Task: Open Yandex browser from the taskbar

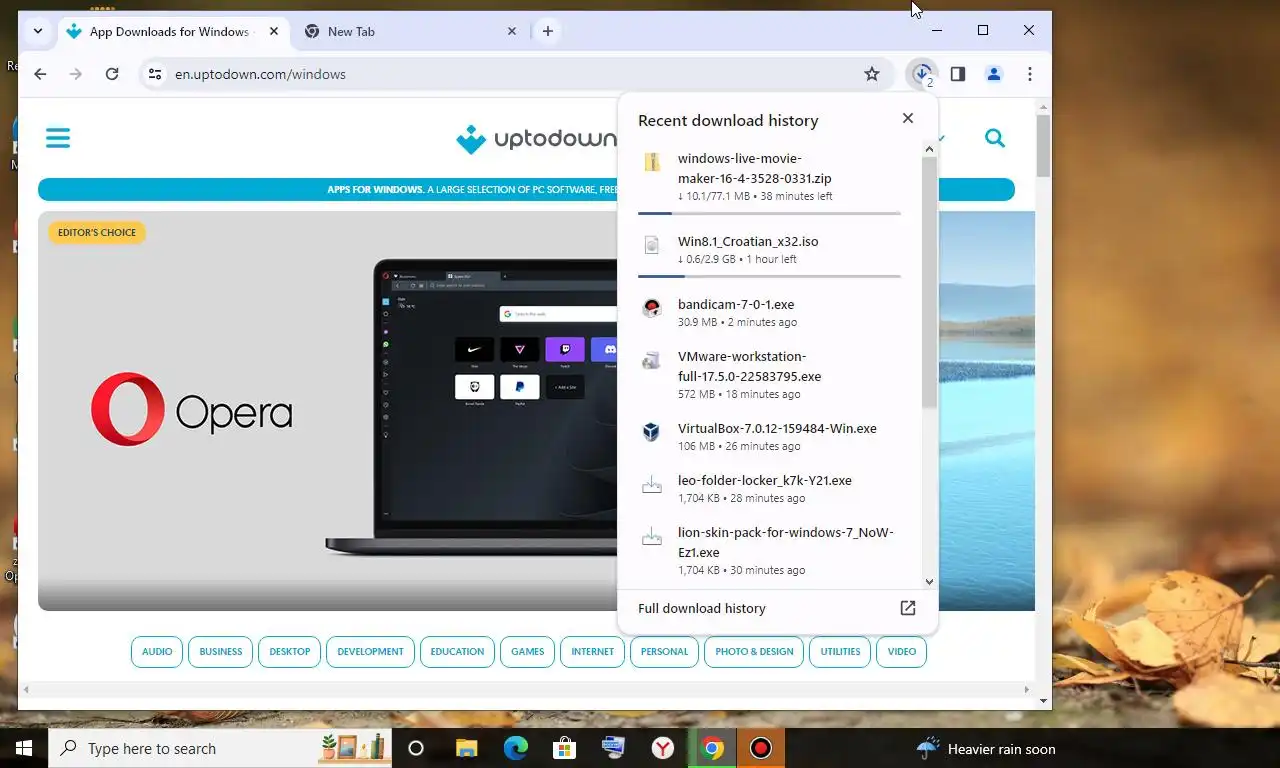Action: point(663,748)
